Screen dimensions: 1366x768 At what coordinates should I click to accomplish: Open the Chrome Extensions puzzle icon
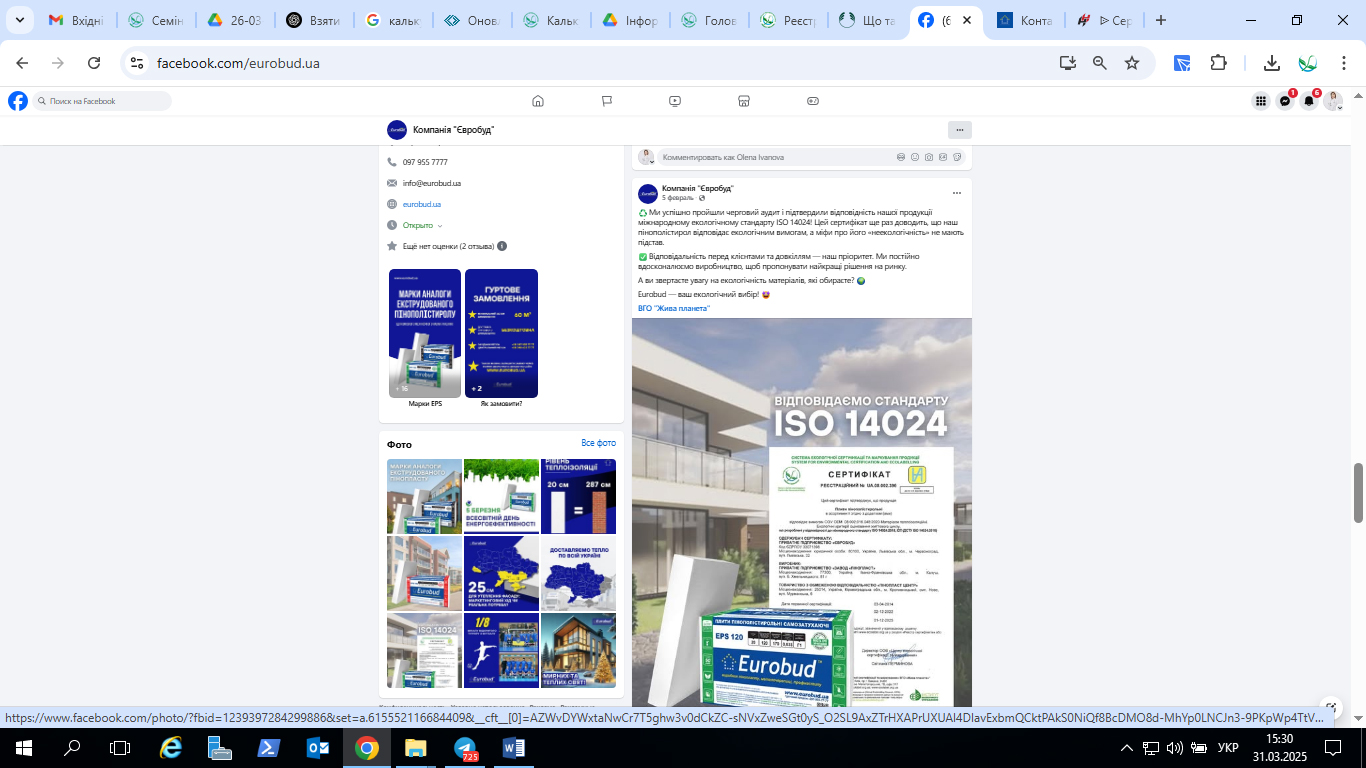[x=1218, y=63]
